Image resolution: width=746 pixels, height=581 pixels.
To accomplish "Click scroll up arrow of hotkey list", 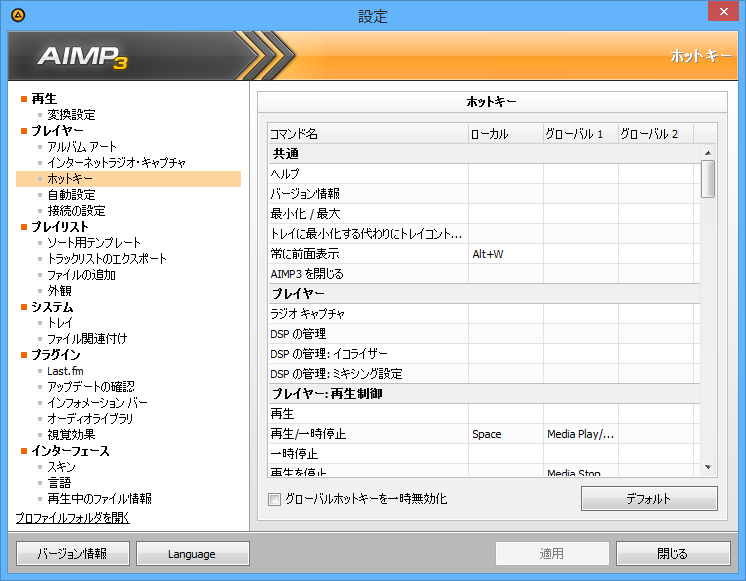I will coord(708,153).
